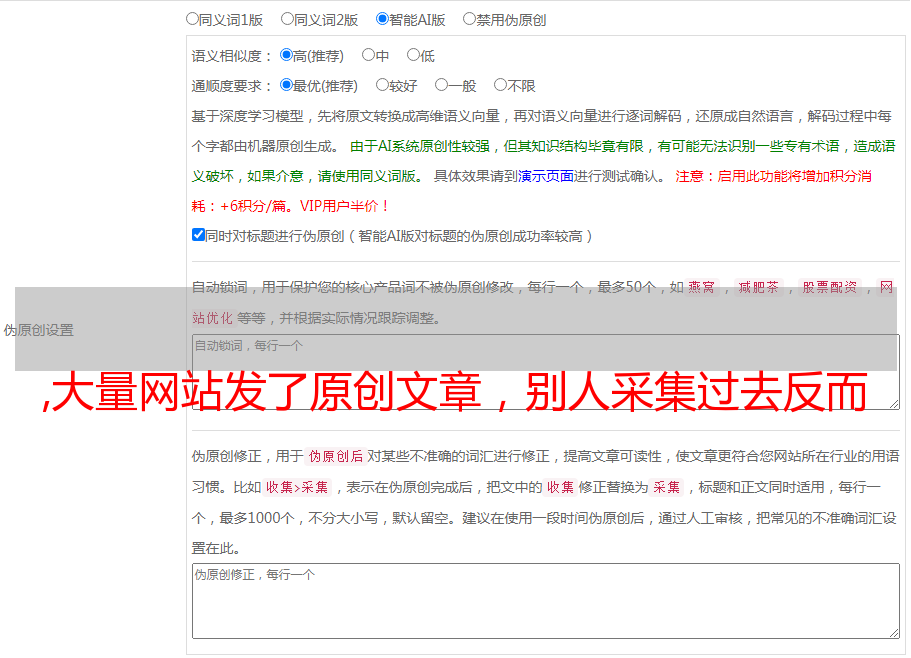Click the 语义相似度： label
The height and width of the screenshot is (658, 911).
tap(232, 56)
